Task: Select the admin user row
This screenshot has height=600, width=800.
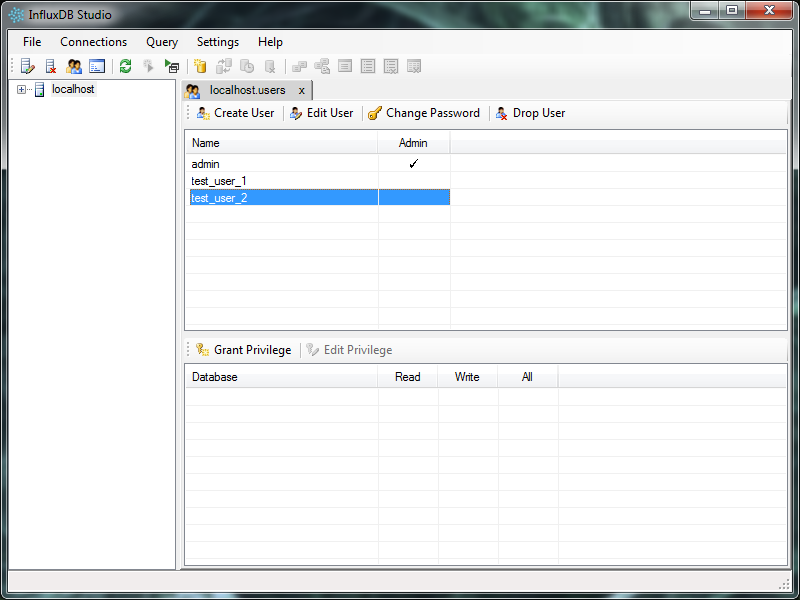Action: point(320,164)
